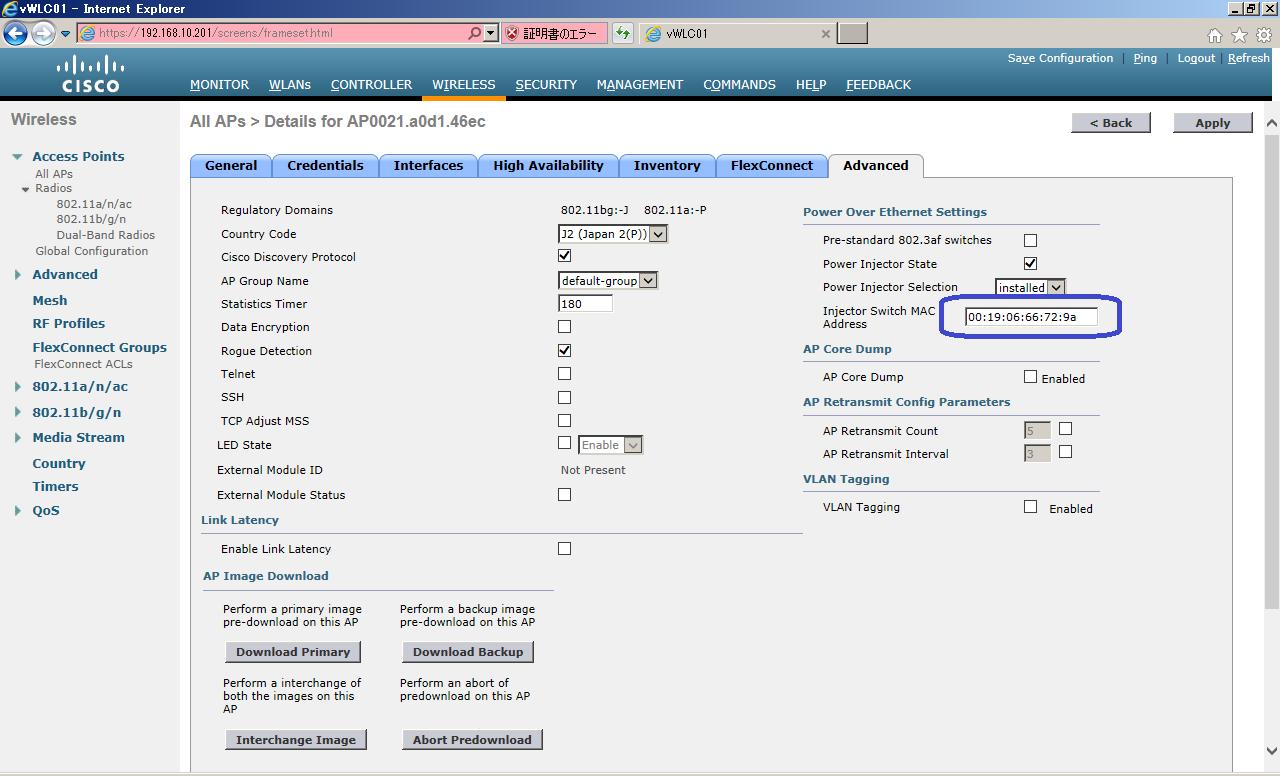1280x776 pixels.
Task: Click the Apply button
Action: tap(1212, 123)
